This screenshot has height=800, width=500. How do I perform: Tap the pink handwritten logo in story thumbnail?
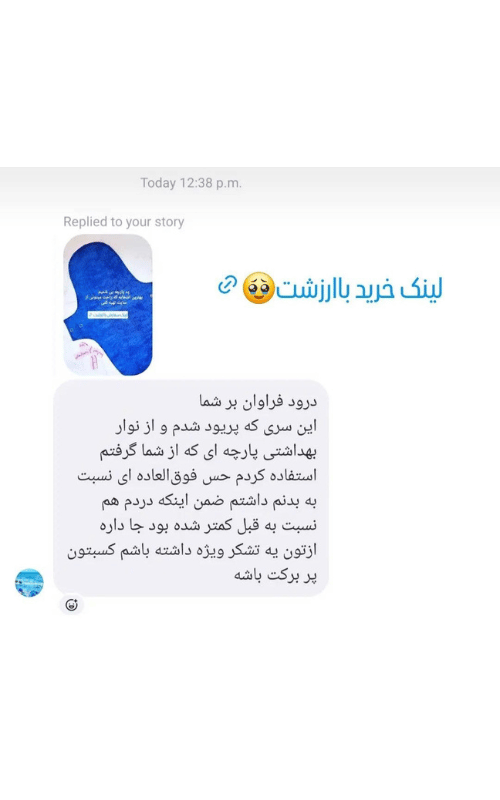click(x=87, y=354)
